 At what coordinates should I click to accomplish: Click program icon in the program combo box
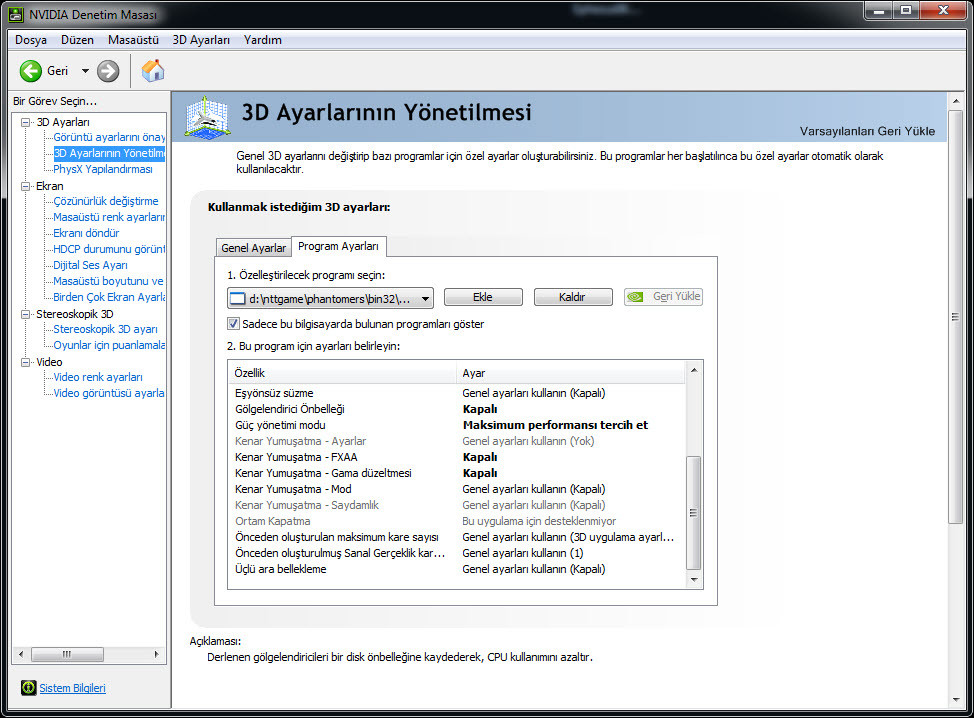click(x=237, y=299)
